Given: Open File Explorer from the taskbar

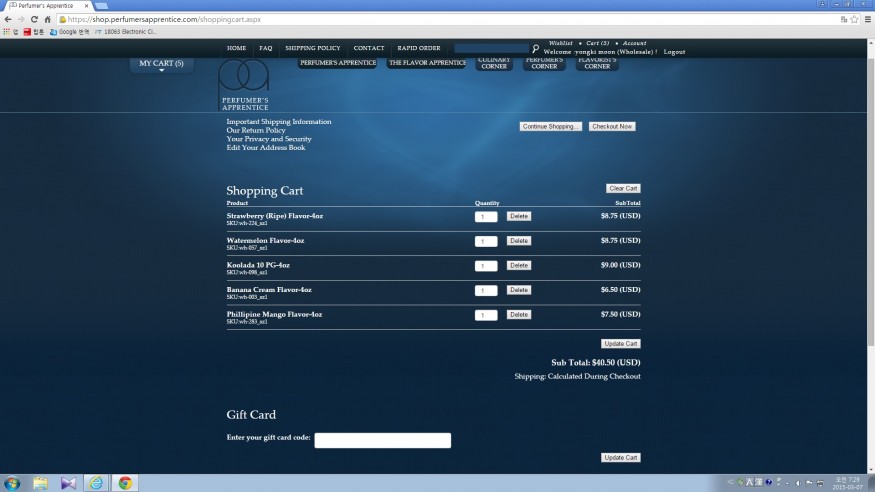Looking at the screenshot, I should (40, 483).
